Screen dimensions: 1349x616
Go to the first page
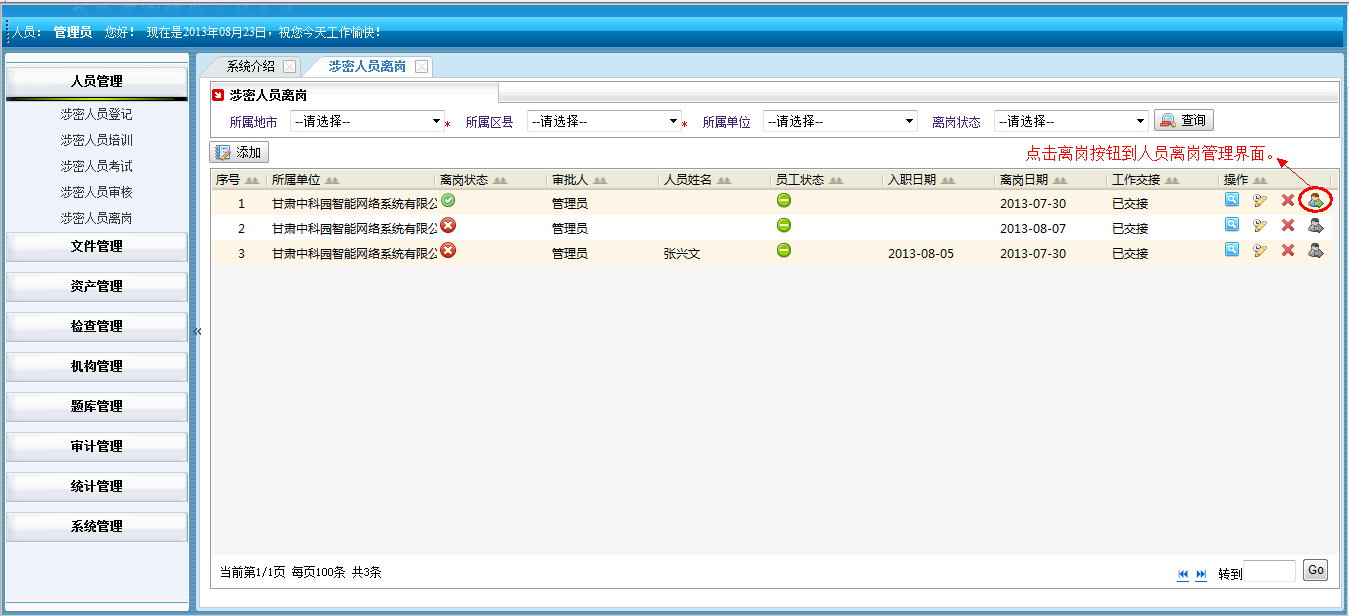(1183, 574)
